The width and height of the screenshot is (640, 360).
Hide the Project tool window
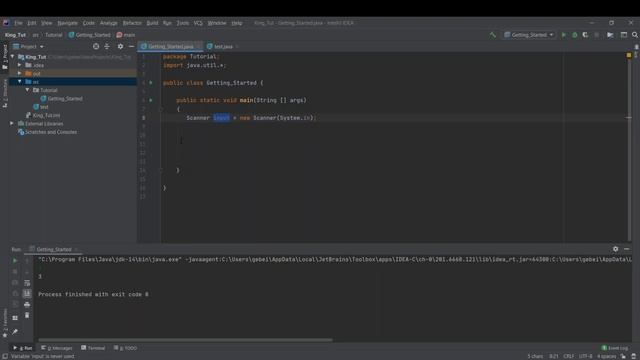[131, 47]
